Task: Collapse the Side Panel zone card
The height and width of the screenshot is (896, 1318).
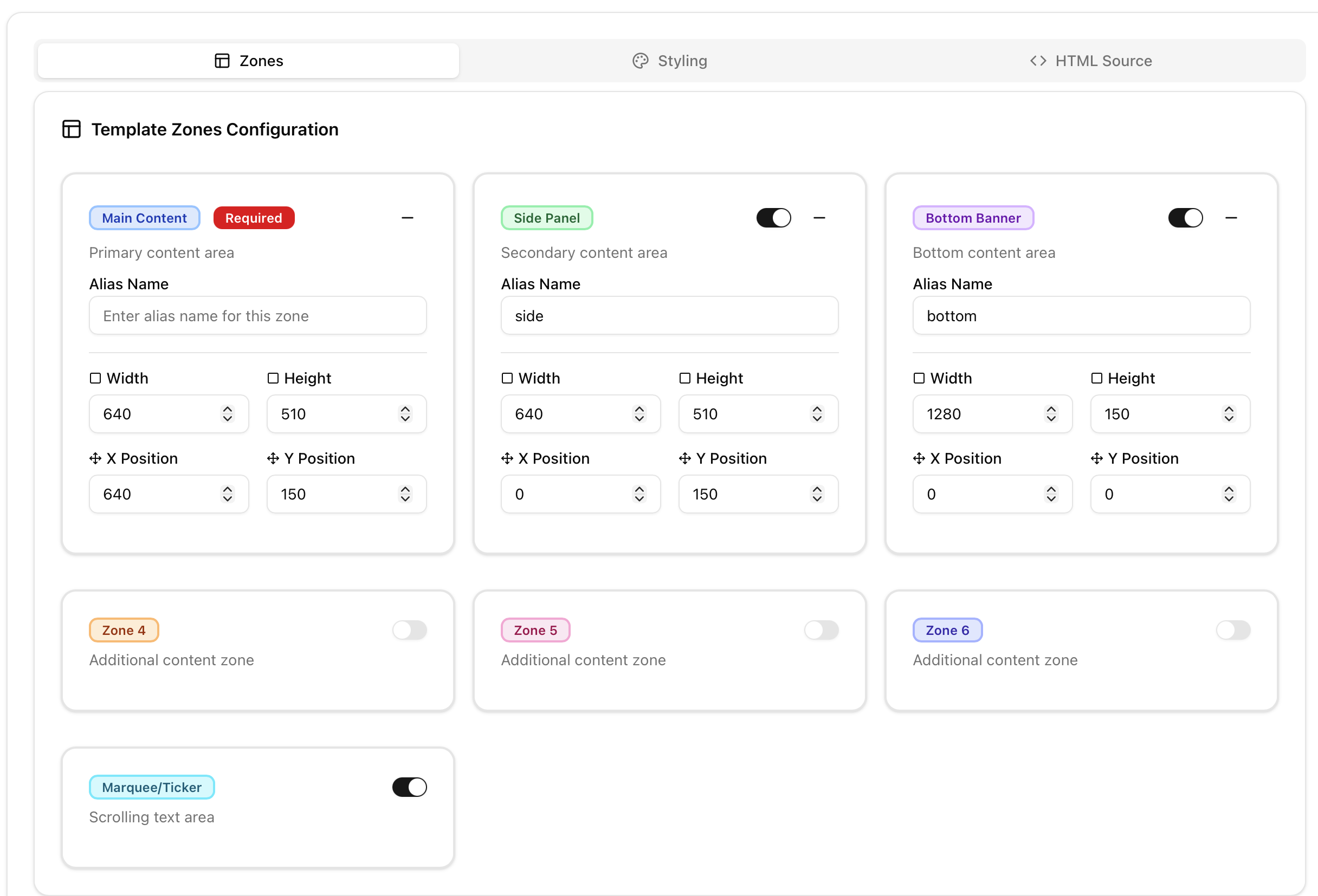Action: (x=819, y=218)
